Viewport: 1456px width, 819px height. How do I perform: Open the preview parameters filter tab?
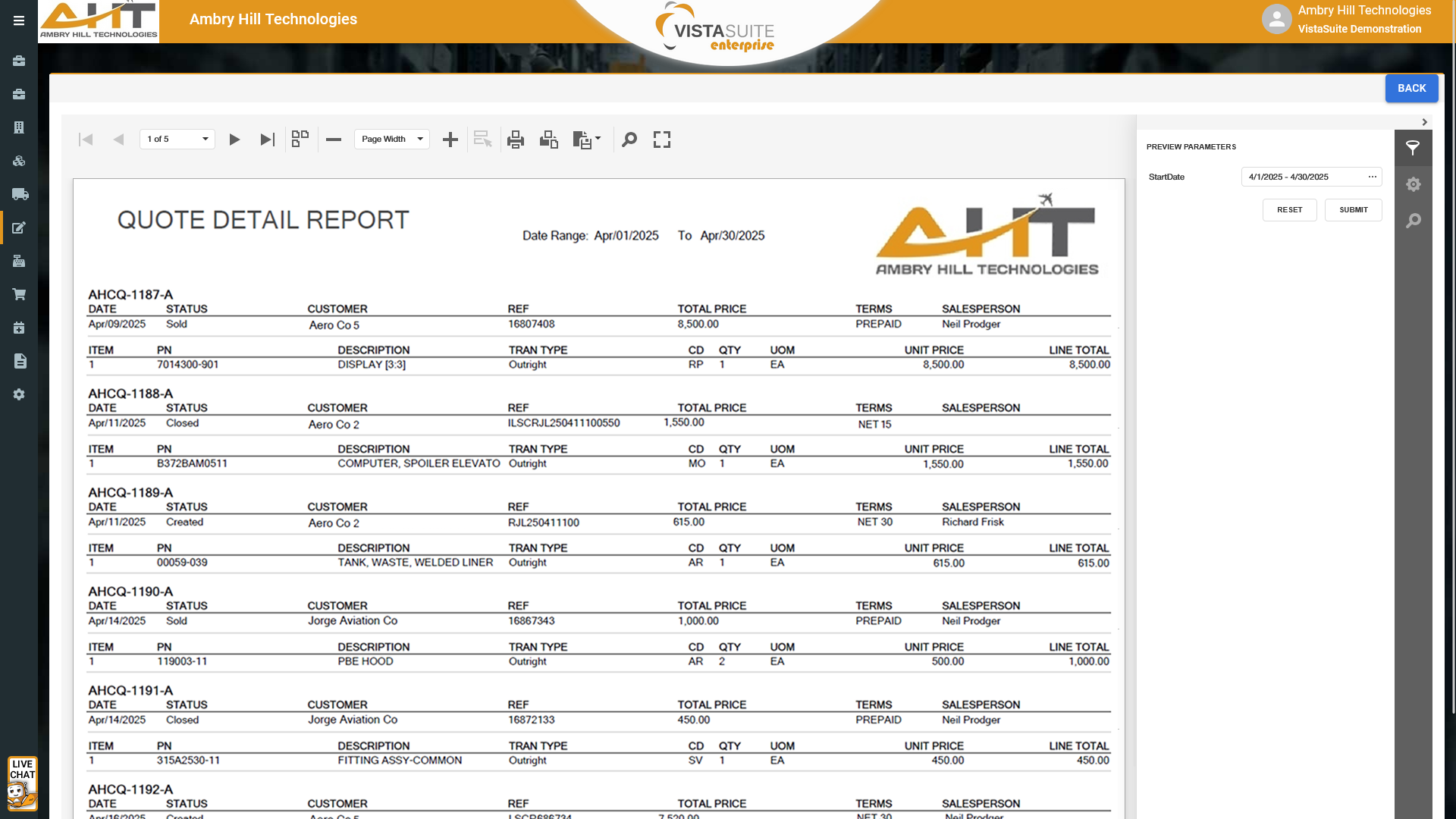pyautogui.click(x=1413, y=149)
